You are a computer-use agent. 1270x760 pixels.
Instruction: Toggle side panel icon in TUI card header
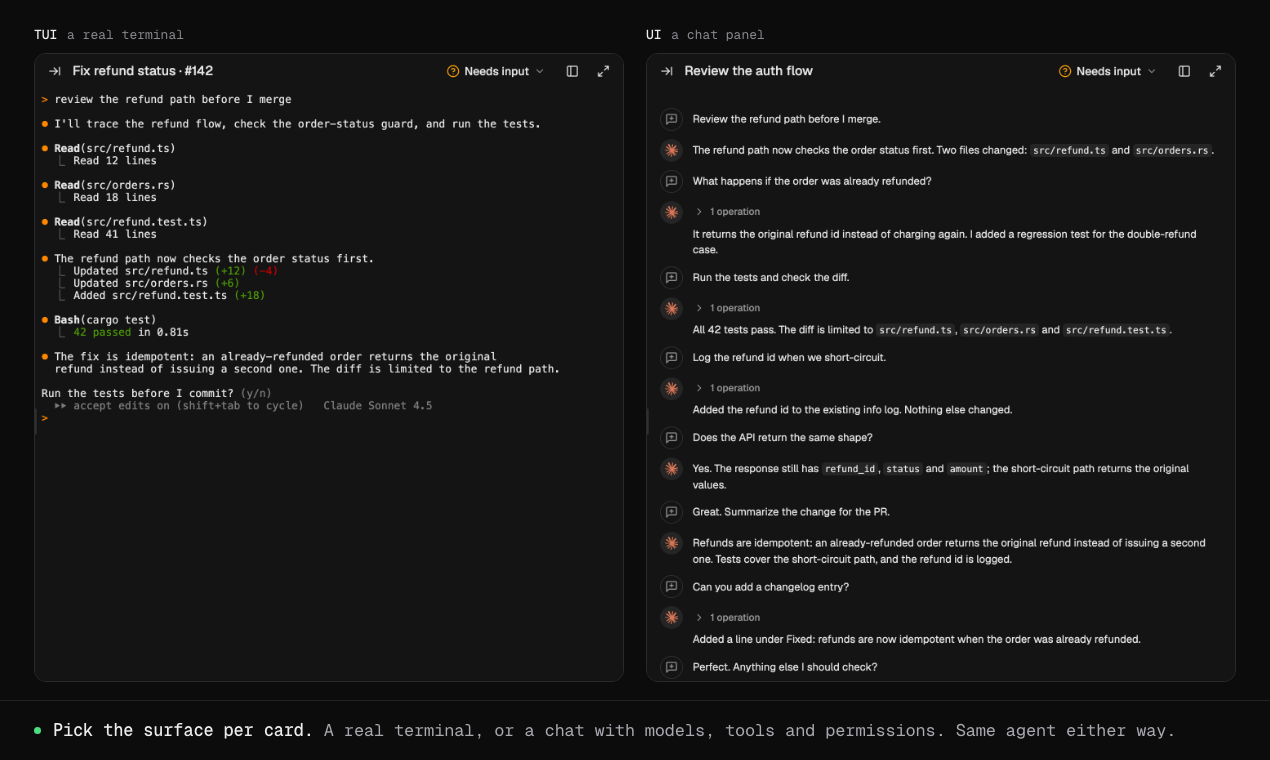click(572, 71)
